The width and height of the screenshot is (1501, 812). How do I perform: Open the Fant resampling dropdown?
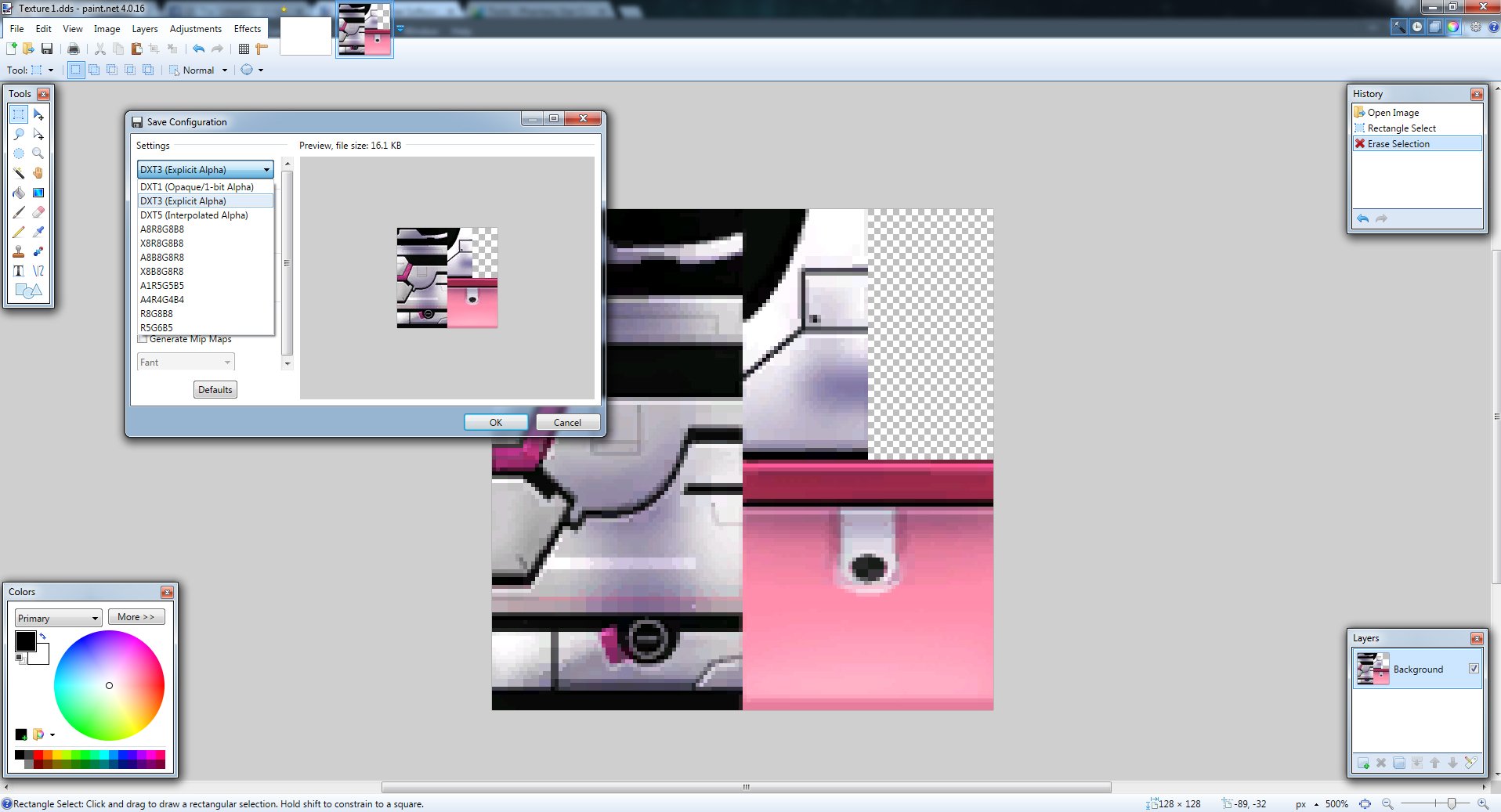click(x=186, y=363)
